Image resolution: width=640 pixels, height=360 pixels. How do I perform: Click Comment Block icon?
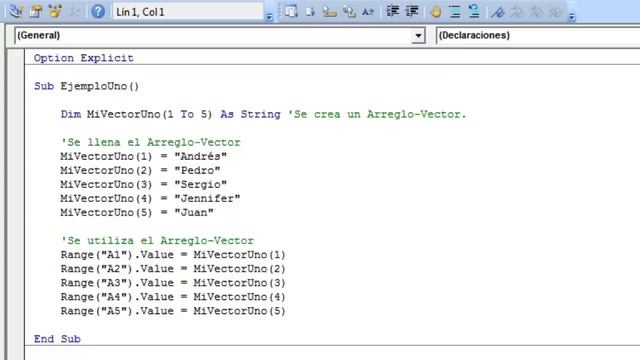455,11
